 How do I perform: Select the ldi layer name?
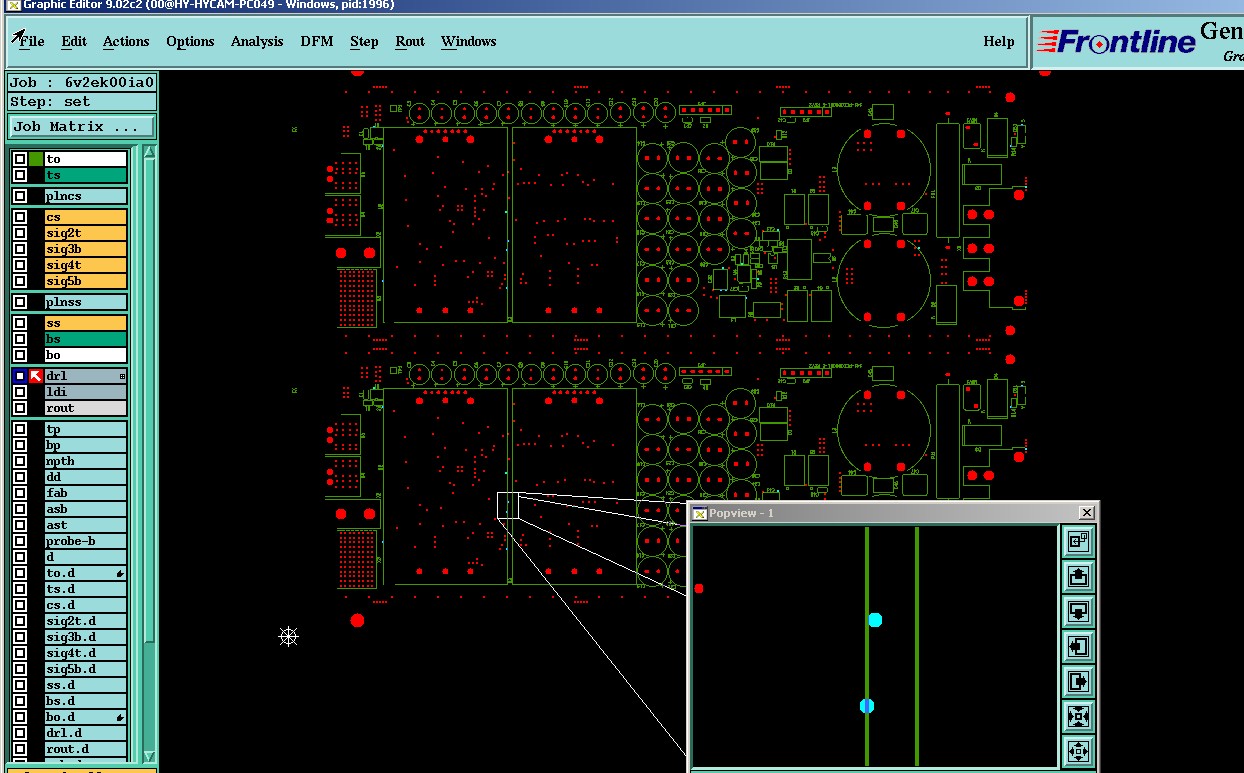tap(86, 392)
